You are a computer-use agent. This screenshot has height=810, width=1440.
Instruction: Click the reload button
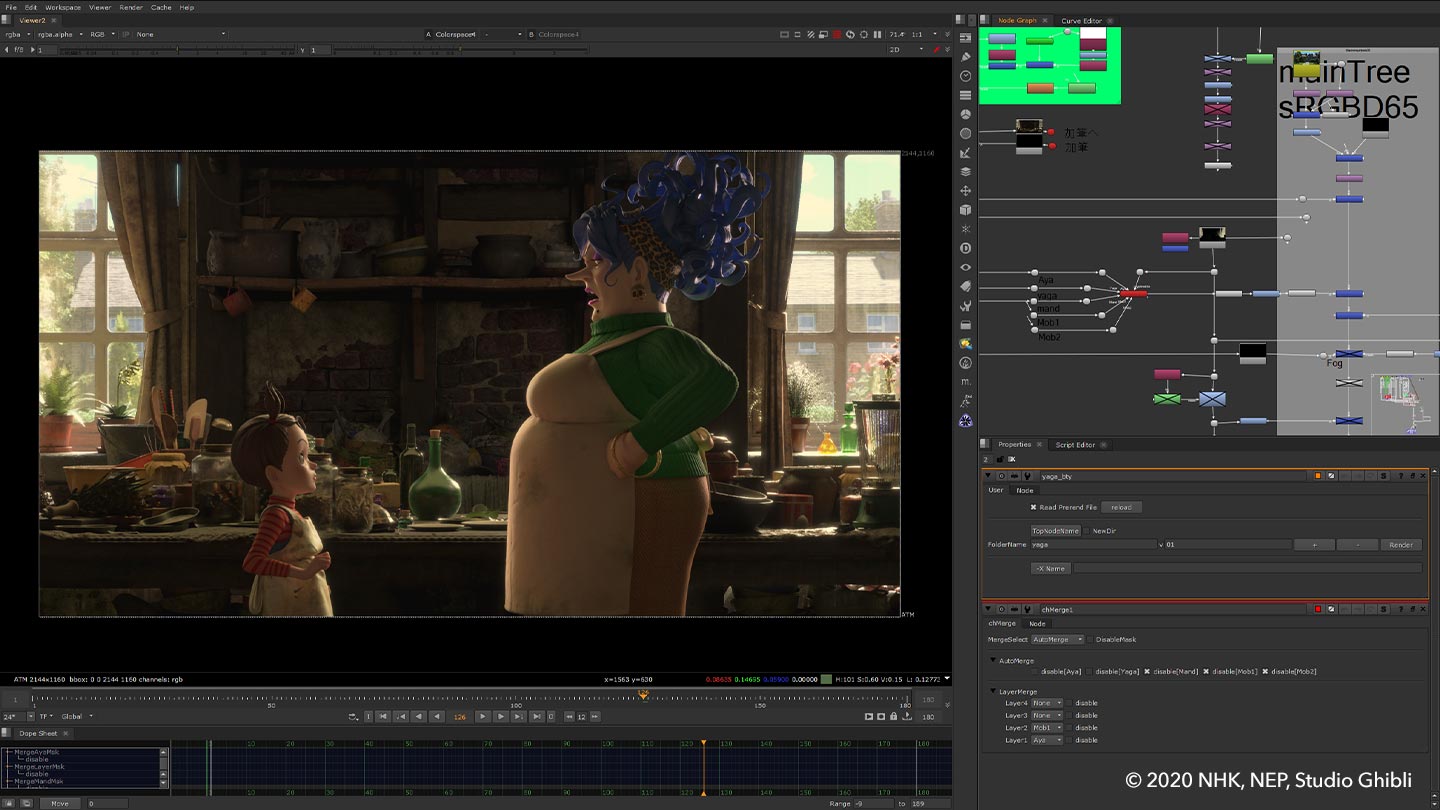pyautogui.click(x=1120, y=507)
